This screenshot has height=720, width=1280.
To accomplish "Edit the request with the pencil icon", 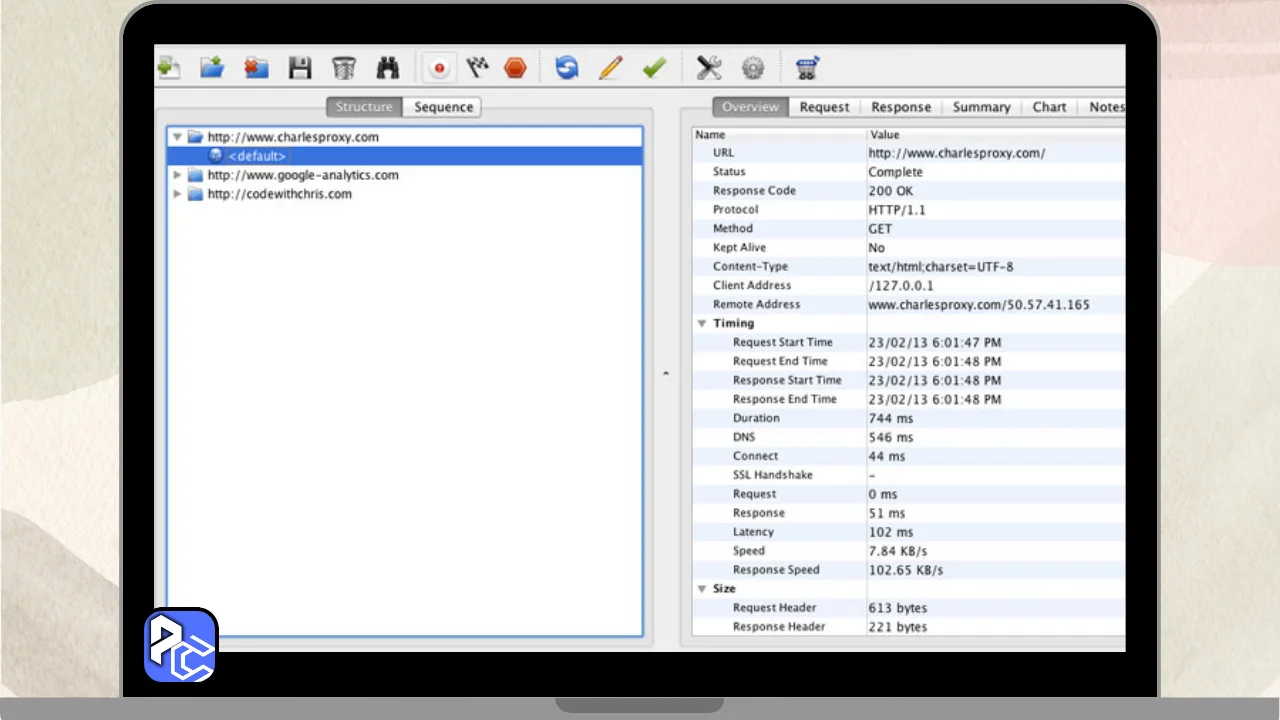I will pos(610,68).
